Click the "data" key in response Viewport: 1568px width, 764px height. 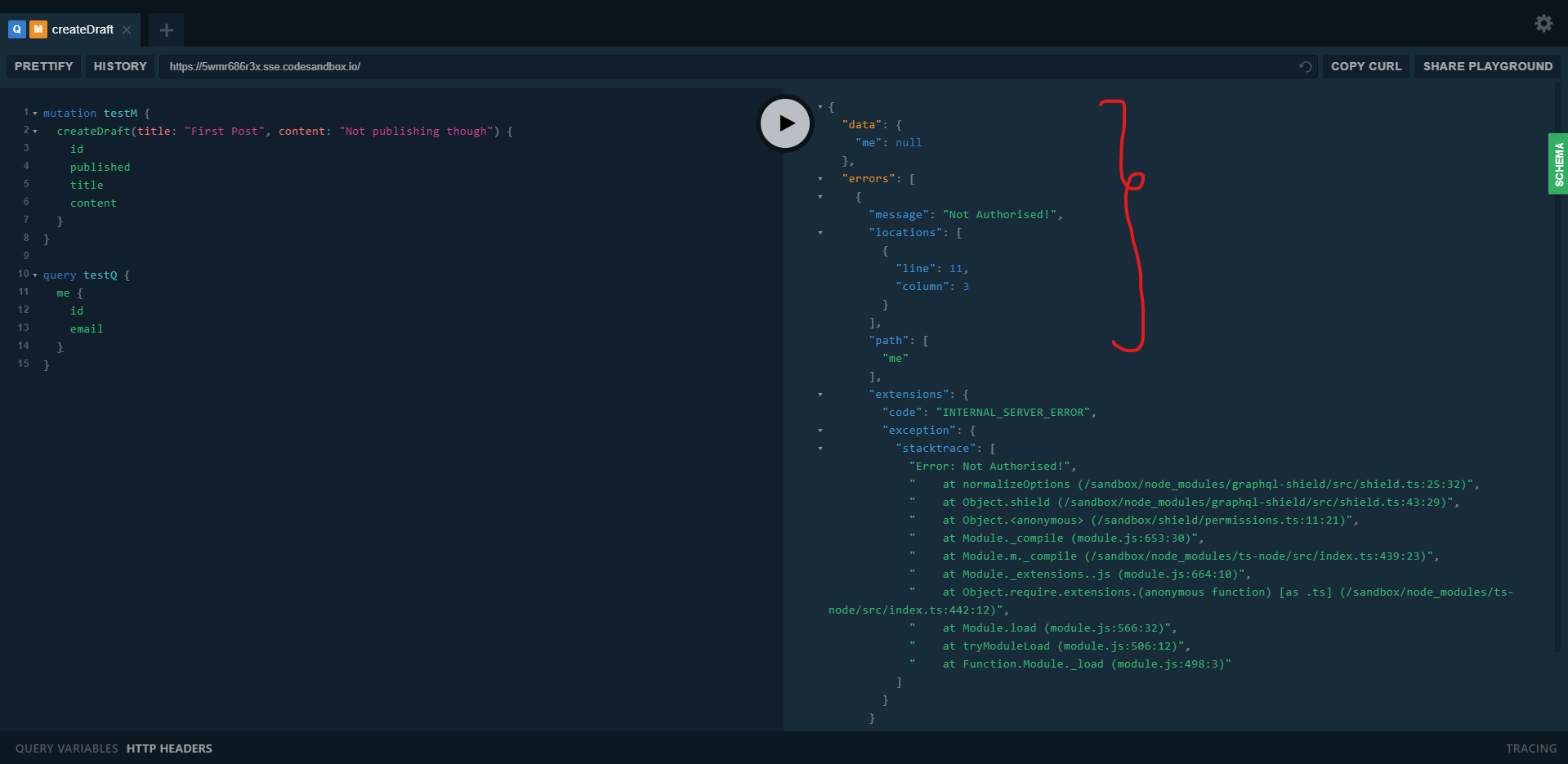pos(862,125)
